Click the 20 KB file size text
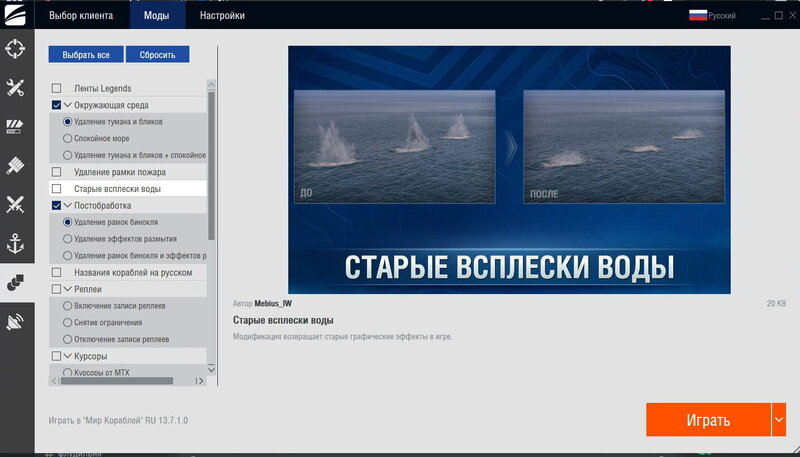The image size is (800, 457). [776, 303]
